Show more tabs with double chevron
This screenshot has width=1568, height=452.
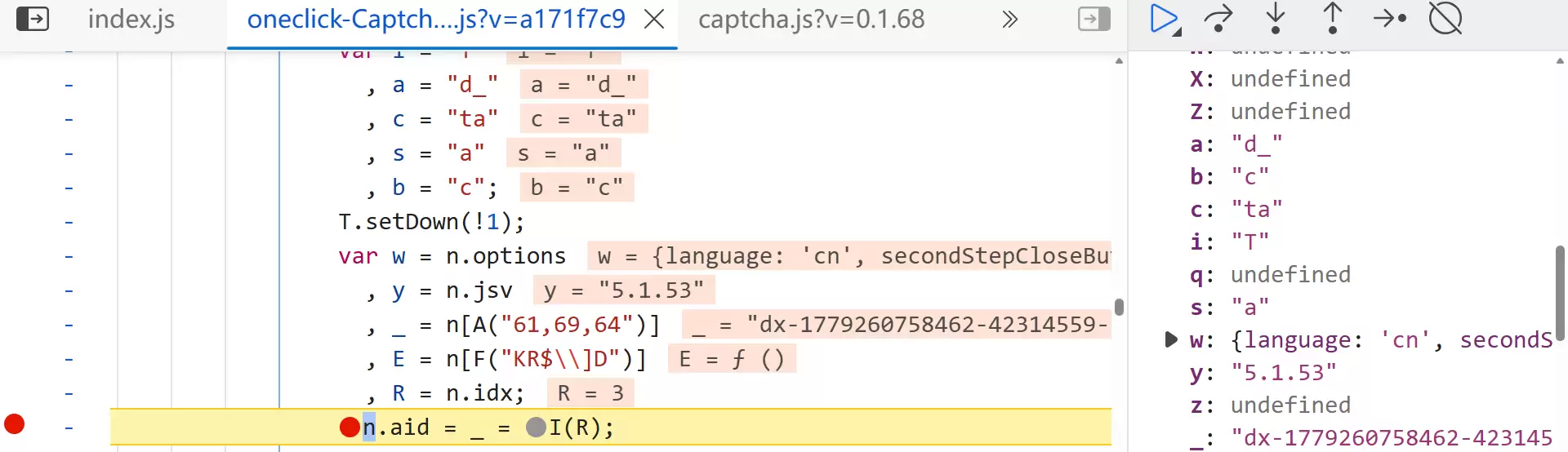1010,19
